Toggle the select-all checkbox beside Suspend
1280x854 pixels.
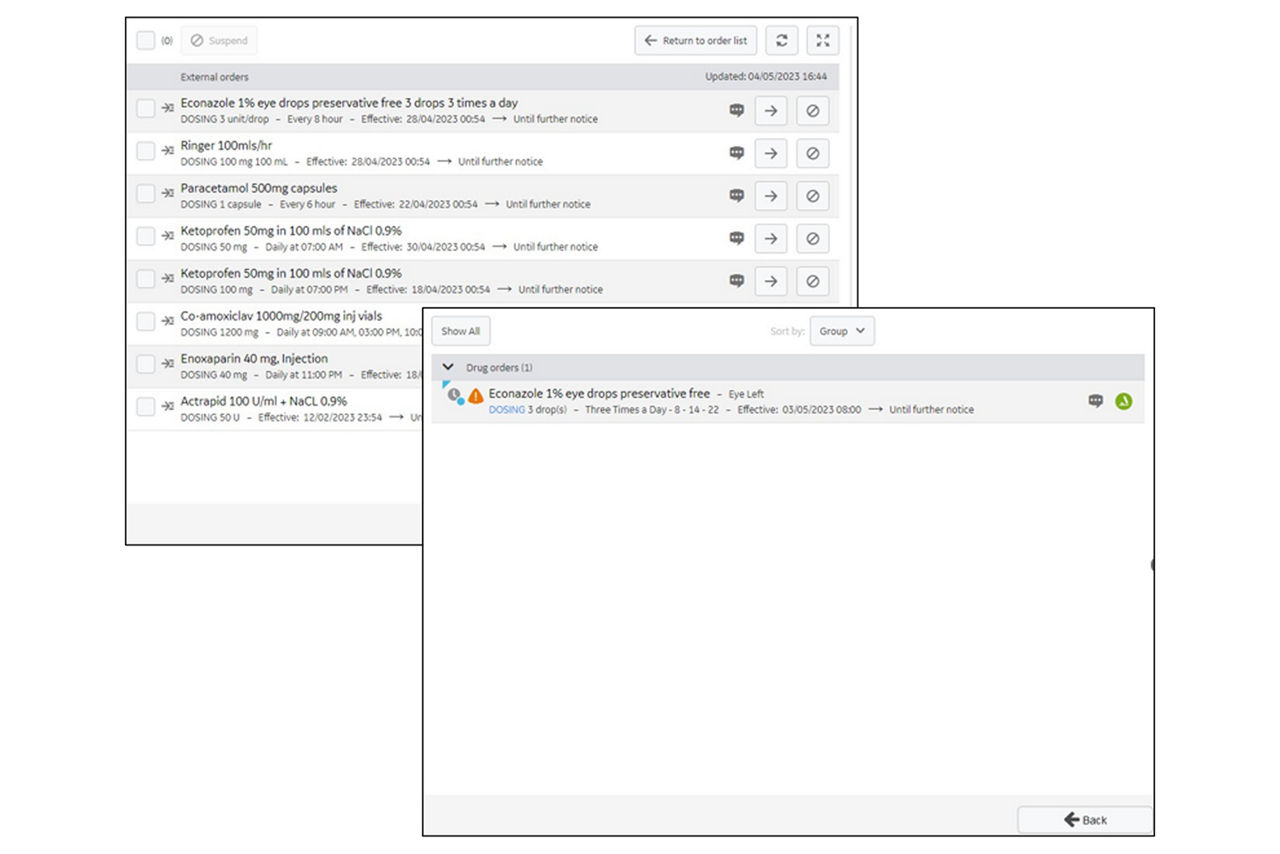click(146, 41)
